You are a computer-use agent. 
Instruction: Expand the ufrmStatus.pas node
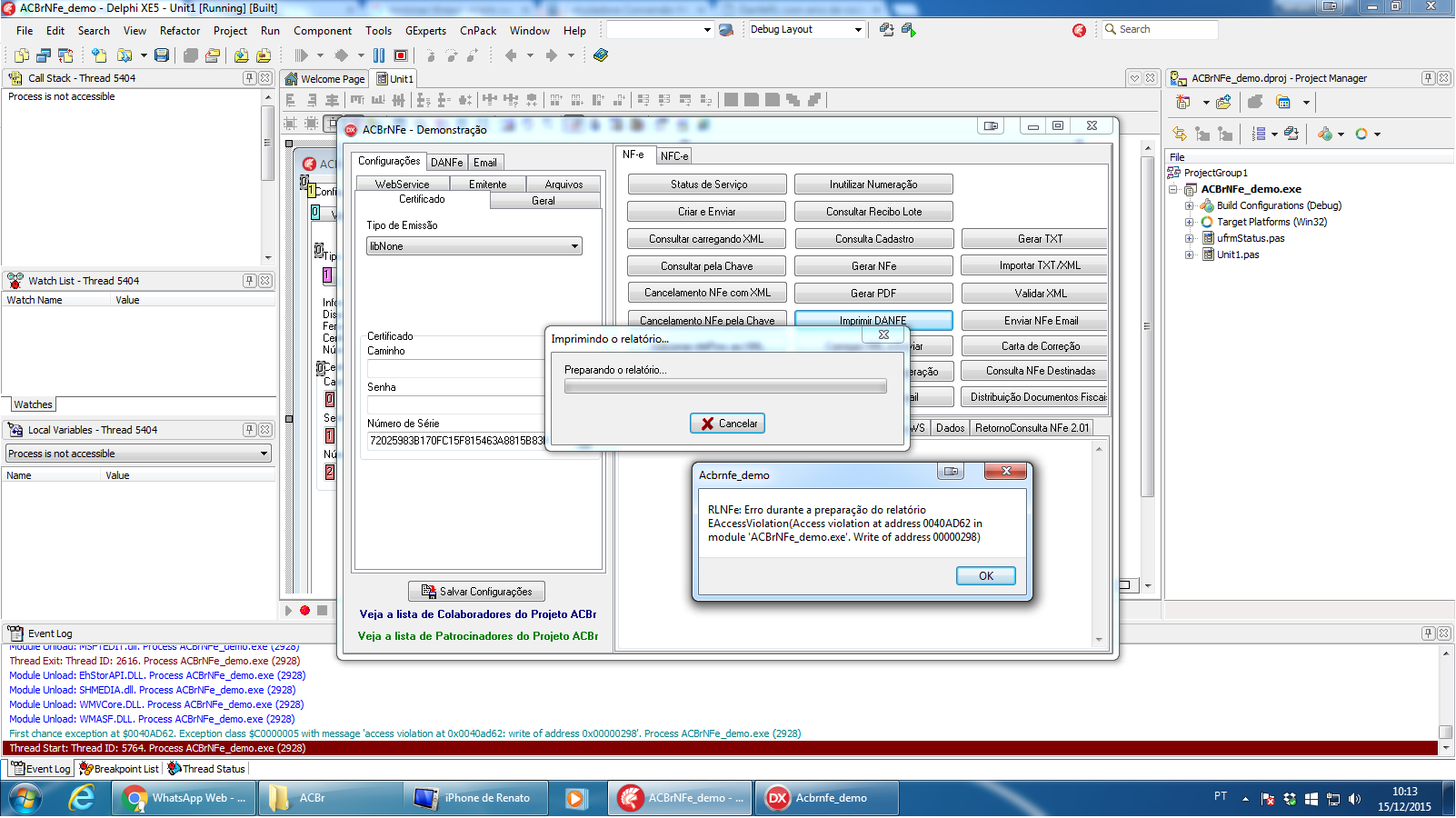(1189, 238)
